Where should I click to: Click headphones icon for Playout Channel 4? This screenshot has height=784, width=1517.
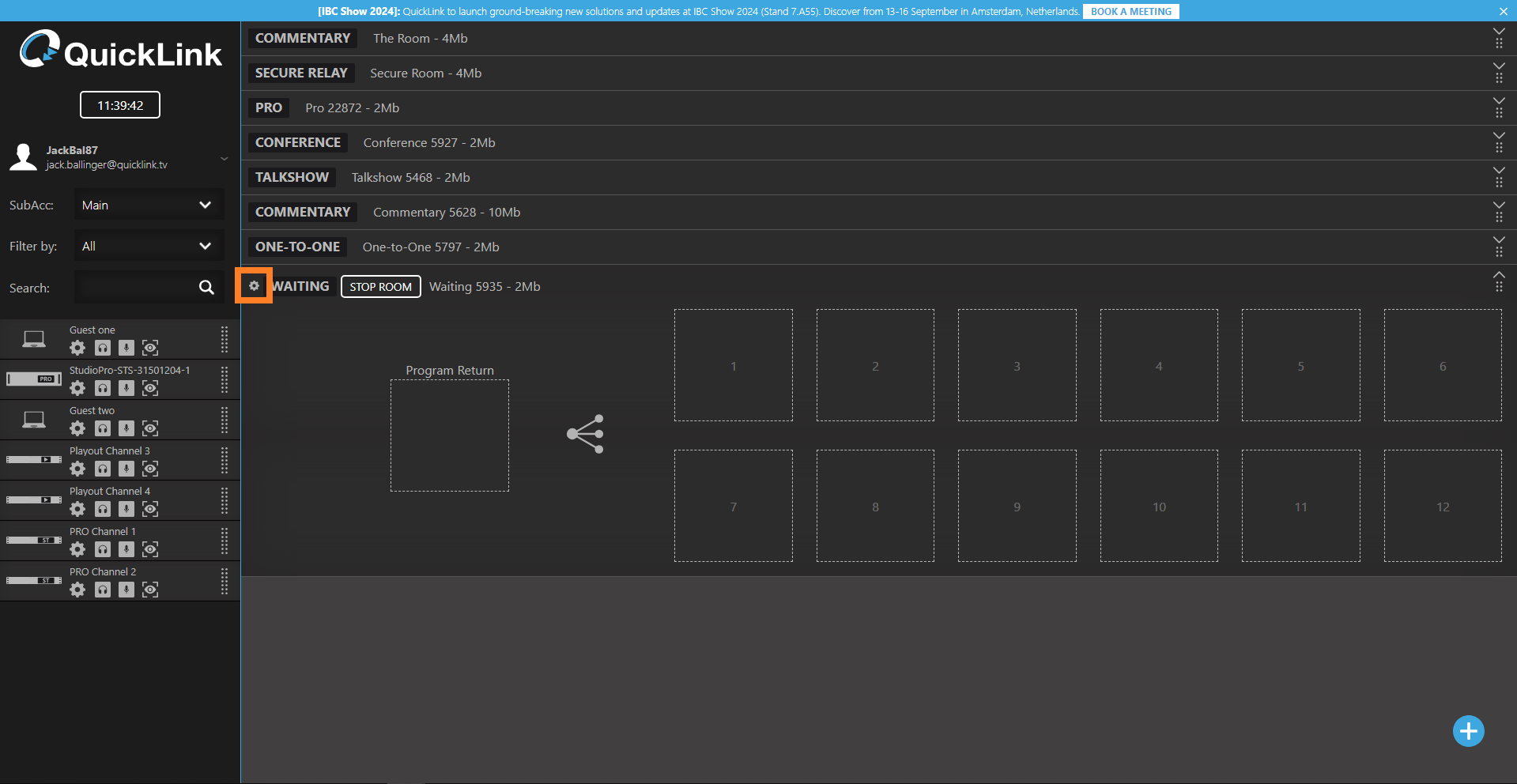pyautogui.click(x=103, y=509)
